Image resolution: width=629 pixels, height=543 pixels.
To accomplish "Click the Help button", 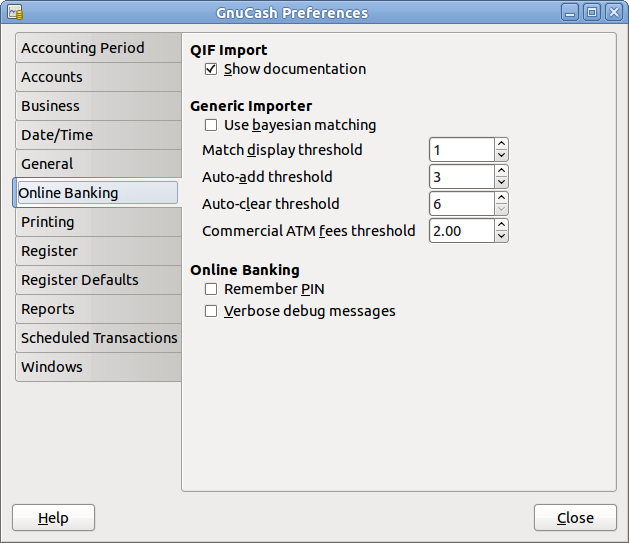I will [x=53, y=518].
